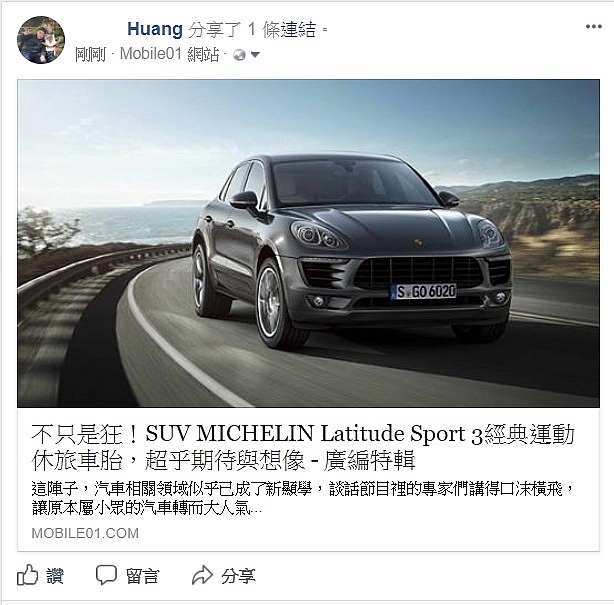Click the globe public privacy icon
The width and height of the screenshot is (614, 605).
pos(239,55)
